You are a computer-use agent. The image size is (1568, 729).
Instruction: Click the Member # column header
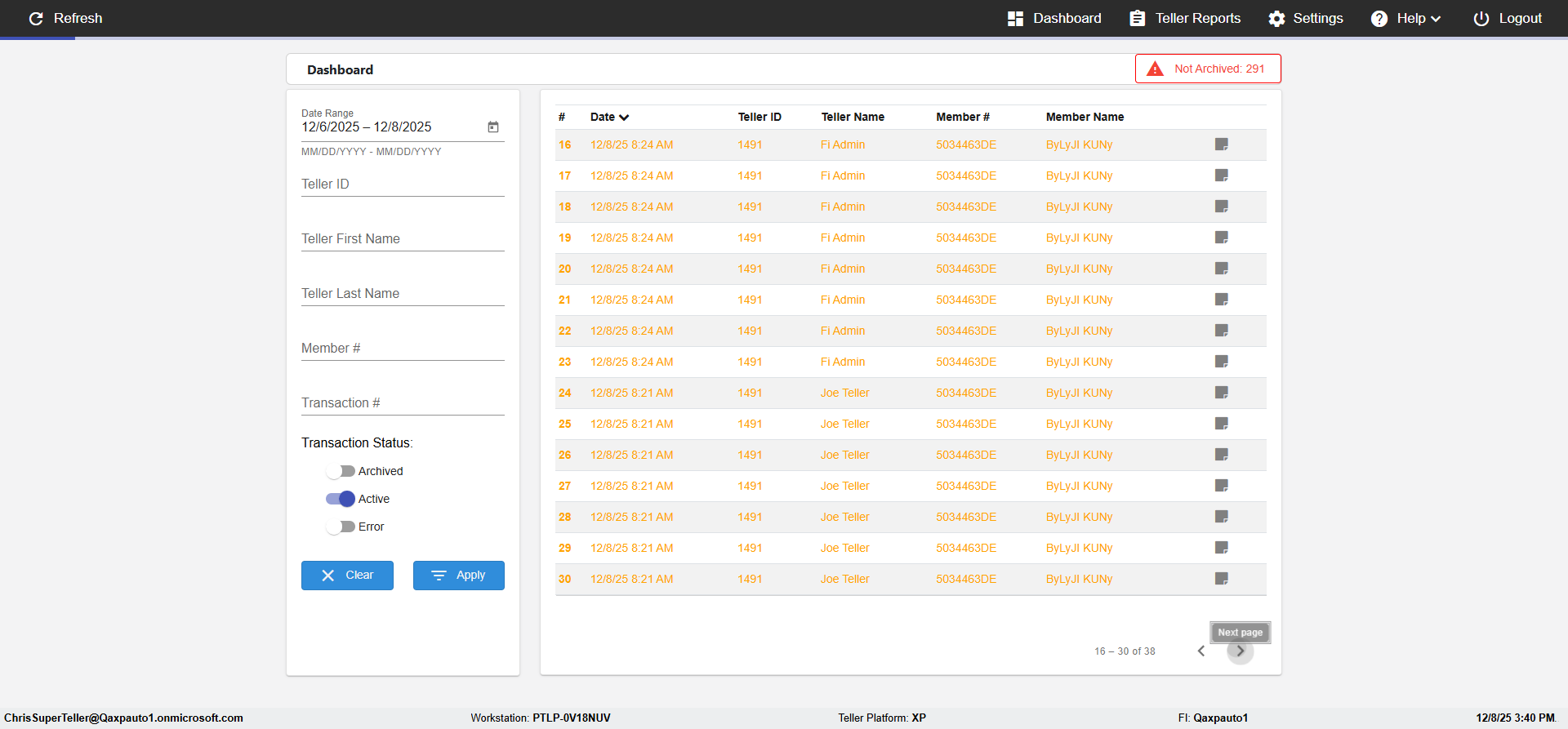pyautogui.click(x=963, y=117)
